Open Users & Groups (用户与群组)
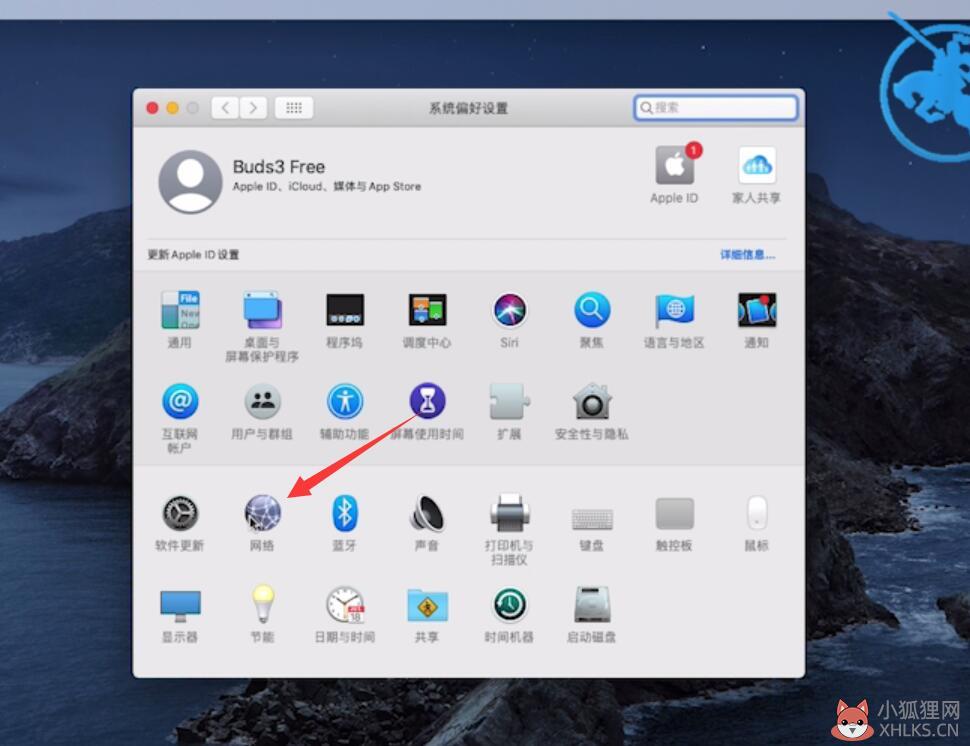The width and height of the screenshot is (970, 746). [262, 401]
